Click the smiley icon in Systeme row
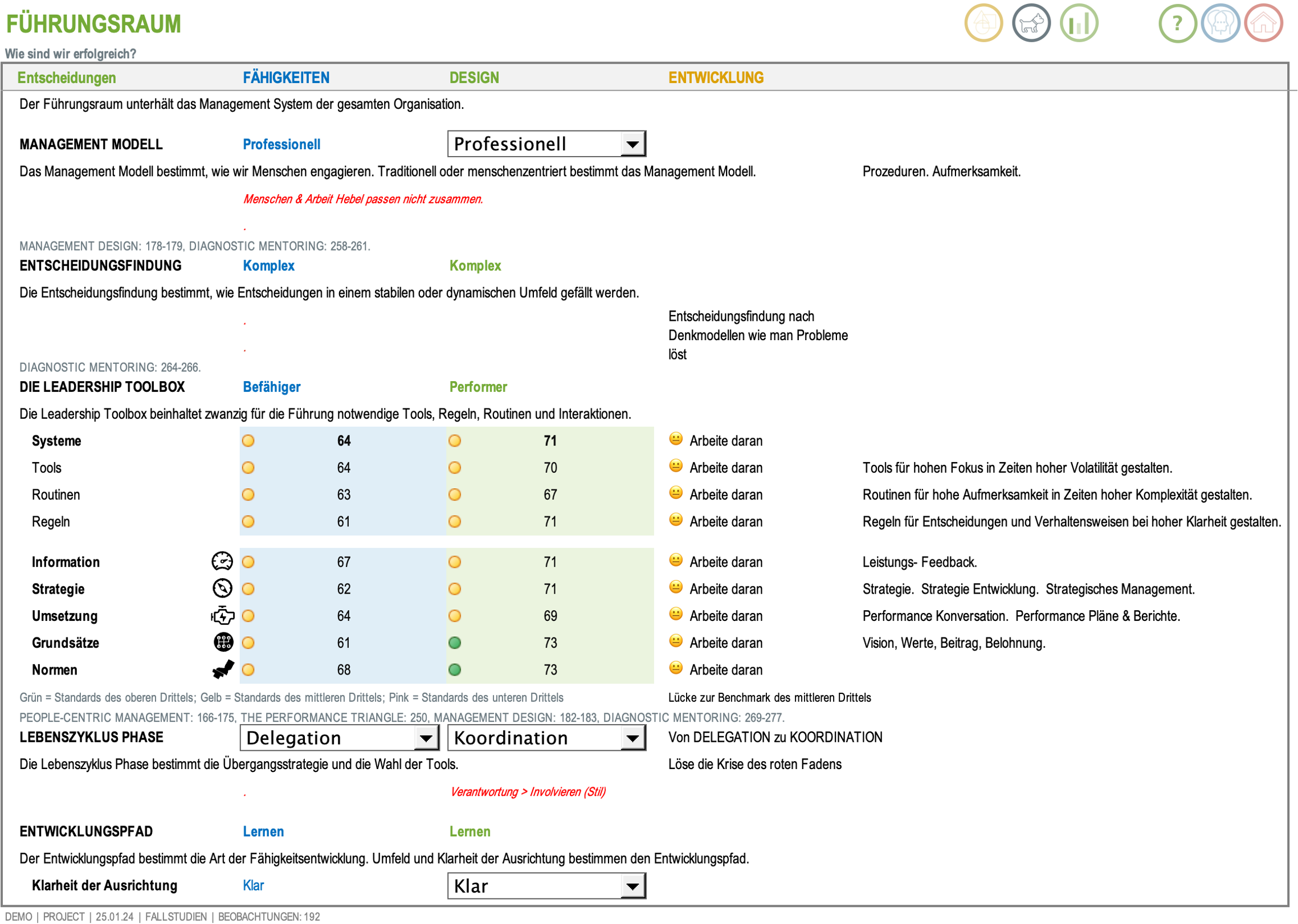1298x924 pixels. pos(675,439)
